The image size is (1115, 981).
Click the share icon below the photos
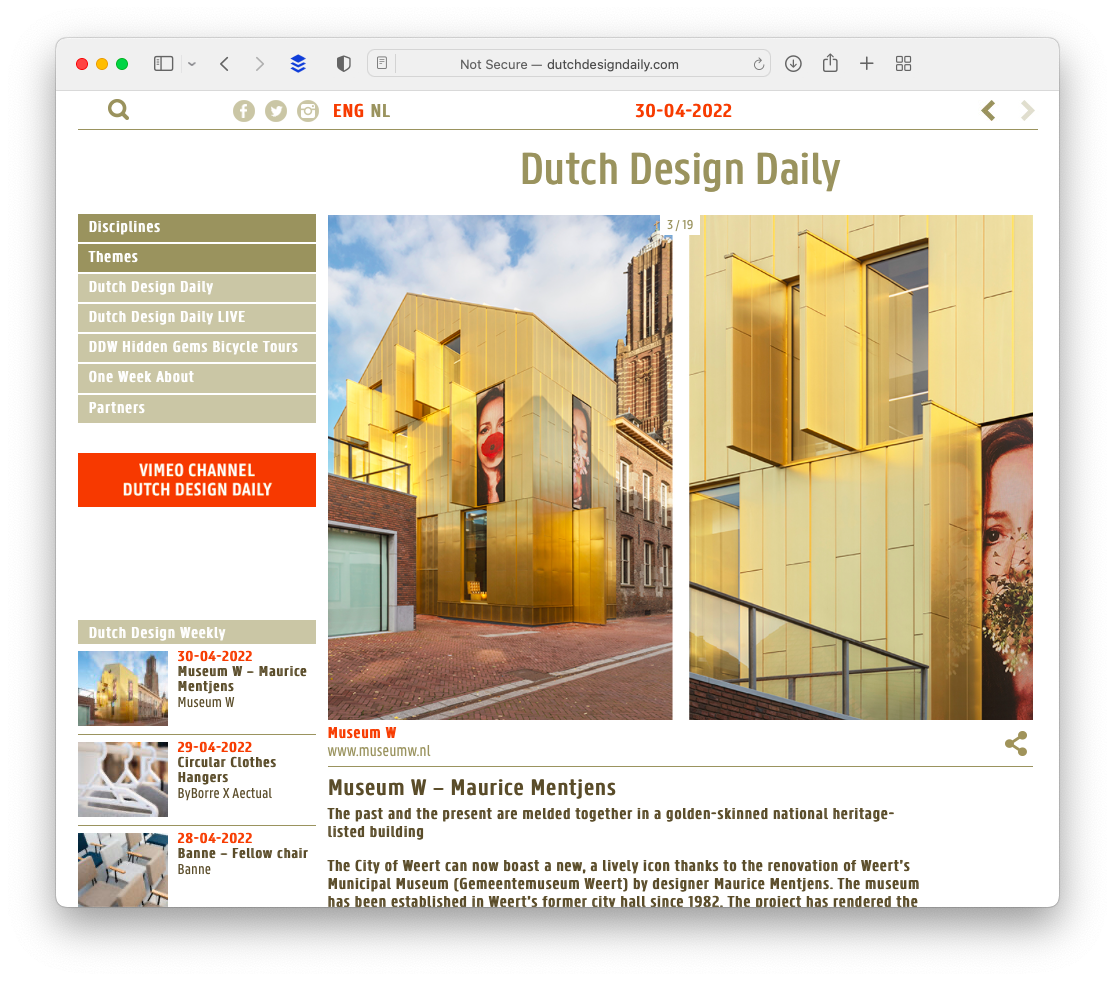pyautogui.click(x=1016, y=744)
